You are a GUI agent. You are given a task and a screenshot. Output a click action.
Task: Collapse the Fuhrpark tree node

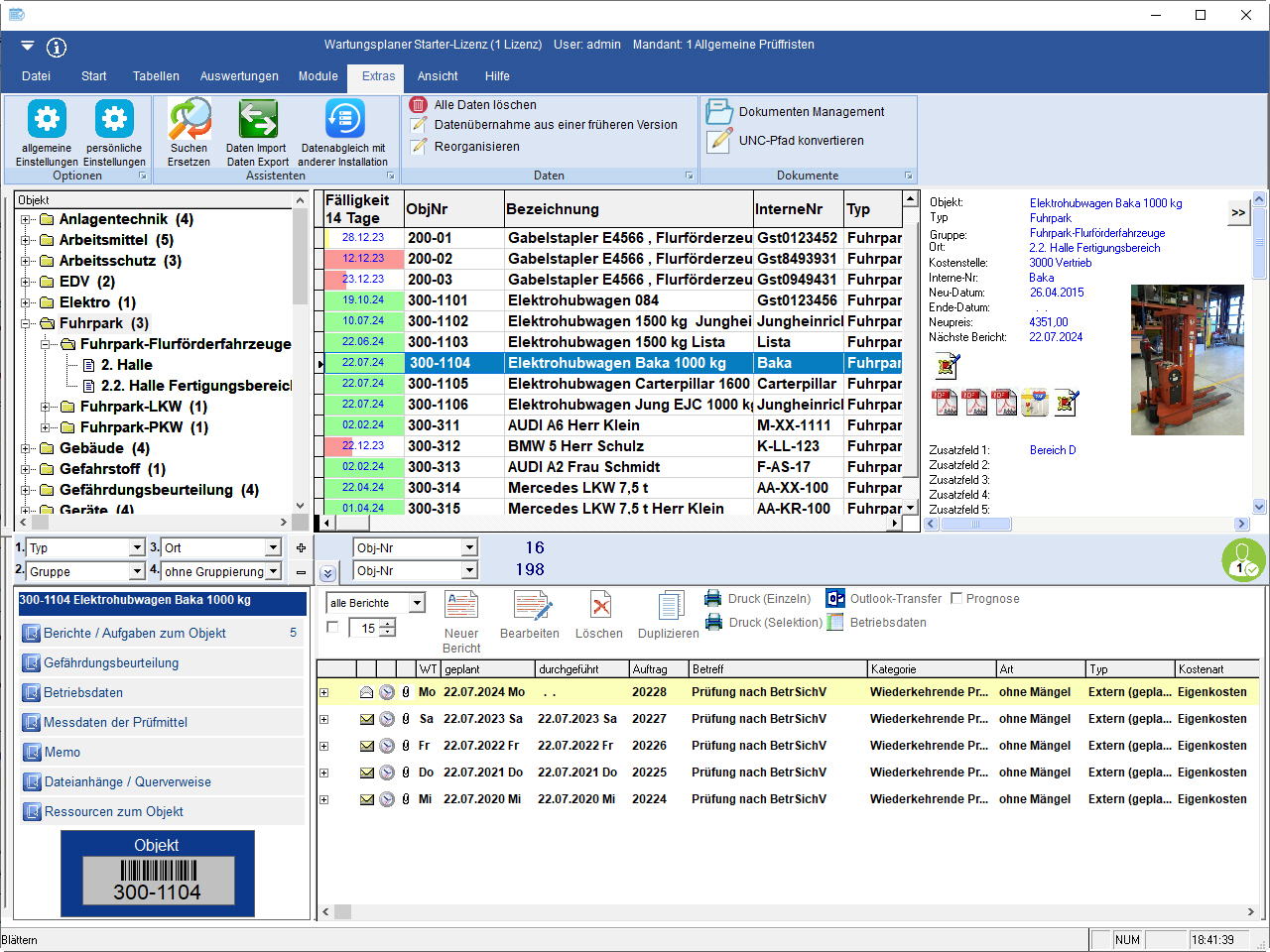coord(27,323)
